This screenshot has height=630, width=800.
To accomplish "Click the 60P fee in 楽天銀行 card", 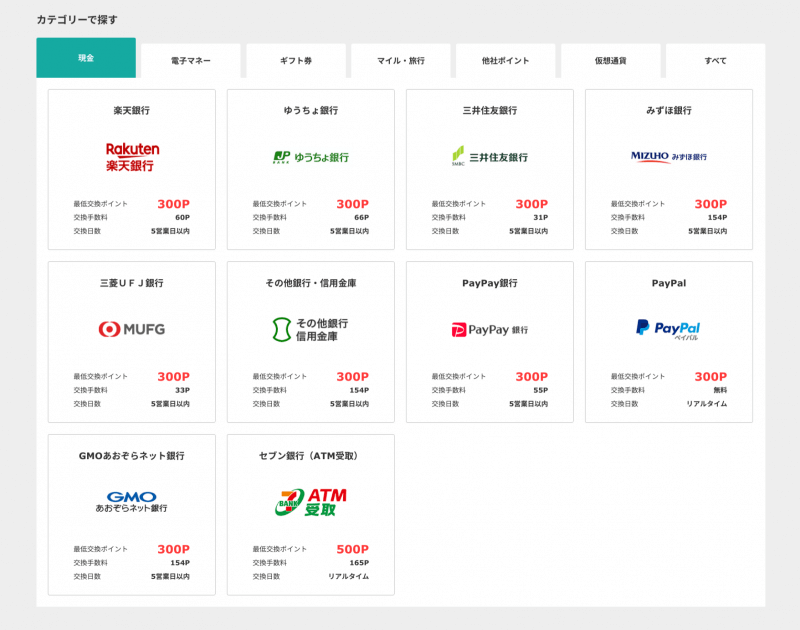I will (183, 217).
